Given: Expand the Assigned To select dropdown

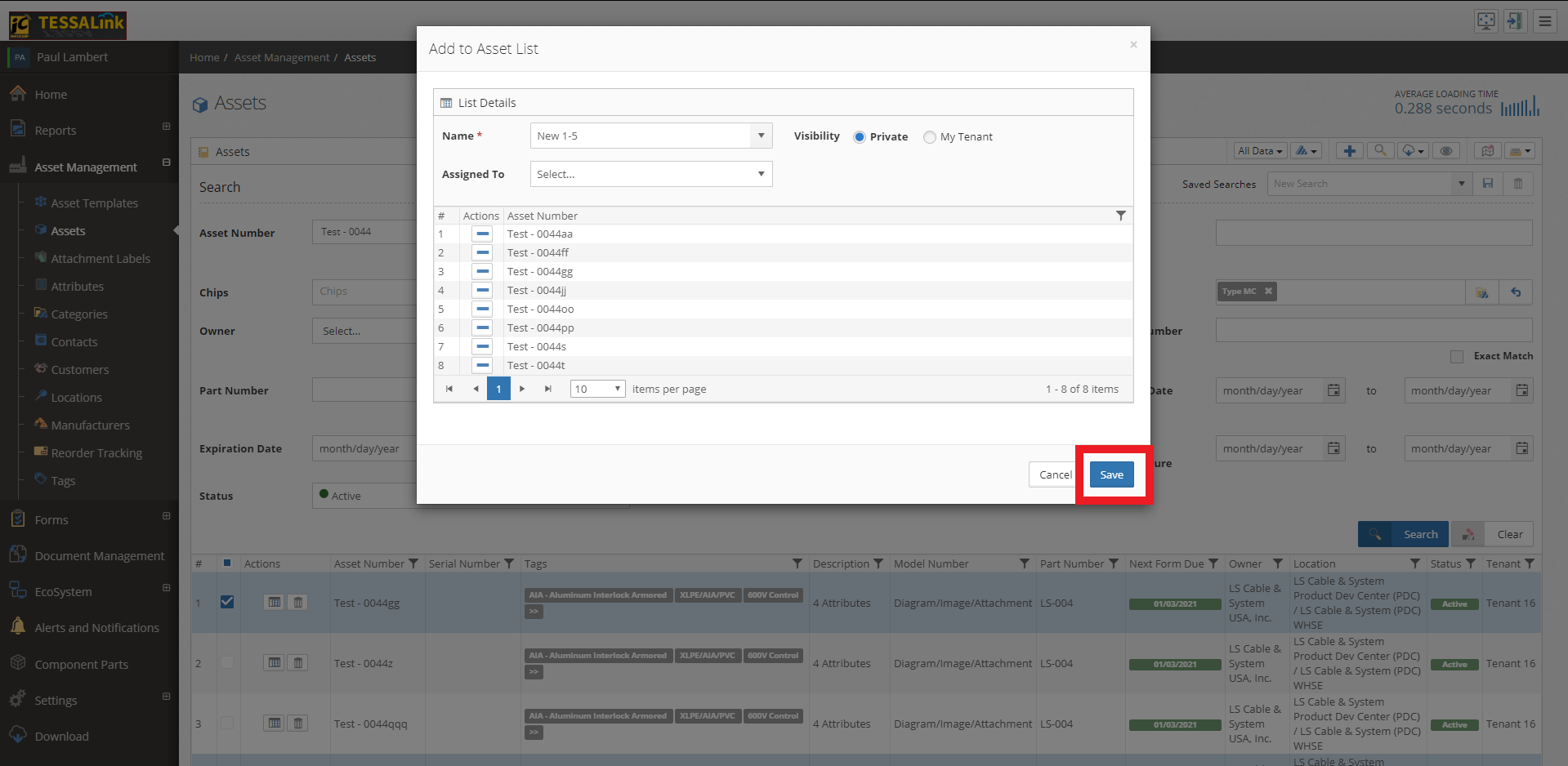Looking at the screenshot, I should (651, 174).
